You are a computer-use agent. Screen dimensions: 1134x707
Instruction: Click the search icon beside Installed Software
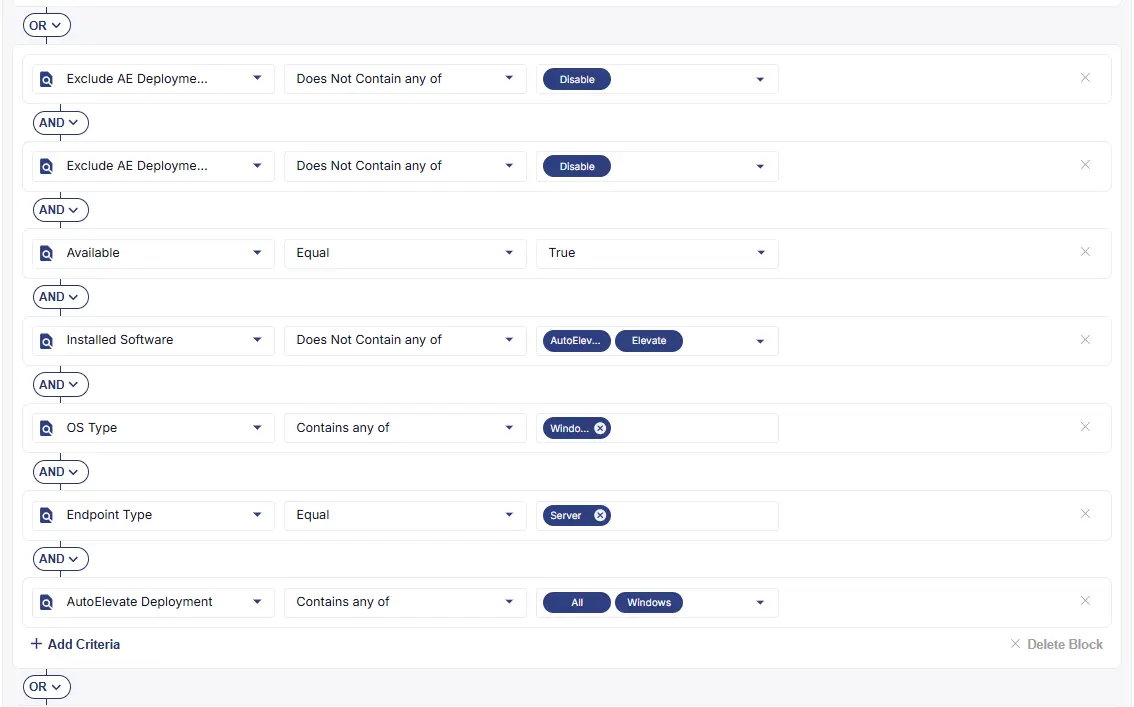click(x=46, y=340)
